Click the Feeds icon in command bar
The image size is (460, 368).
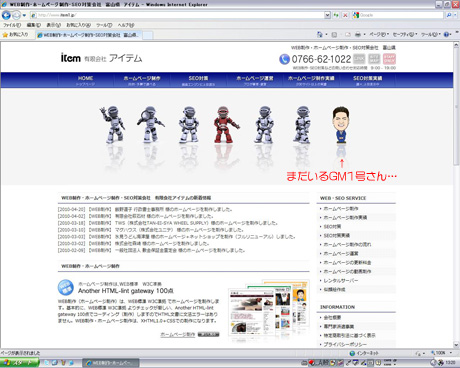334,34
